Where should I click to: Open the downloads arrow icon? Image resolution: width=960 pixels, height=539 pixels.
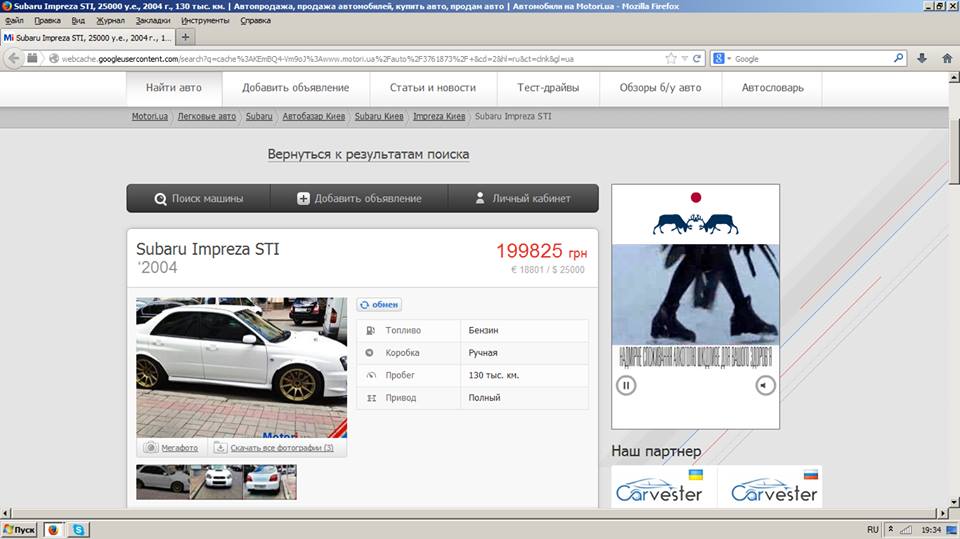point(921,58)
